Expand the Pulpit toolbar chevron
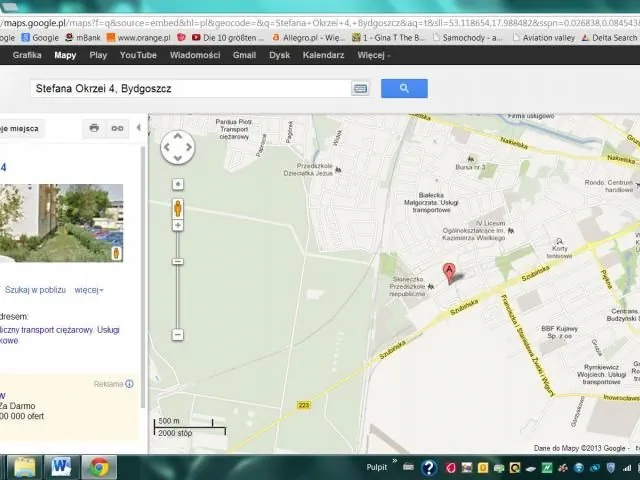 [395, 461]
